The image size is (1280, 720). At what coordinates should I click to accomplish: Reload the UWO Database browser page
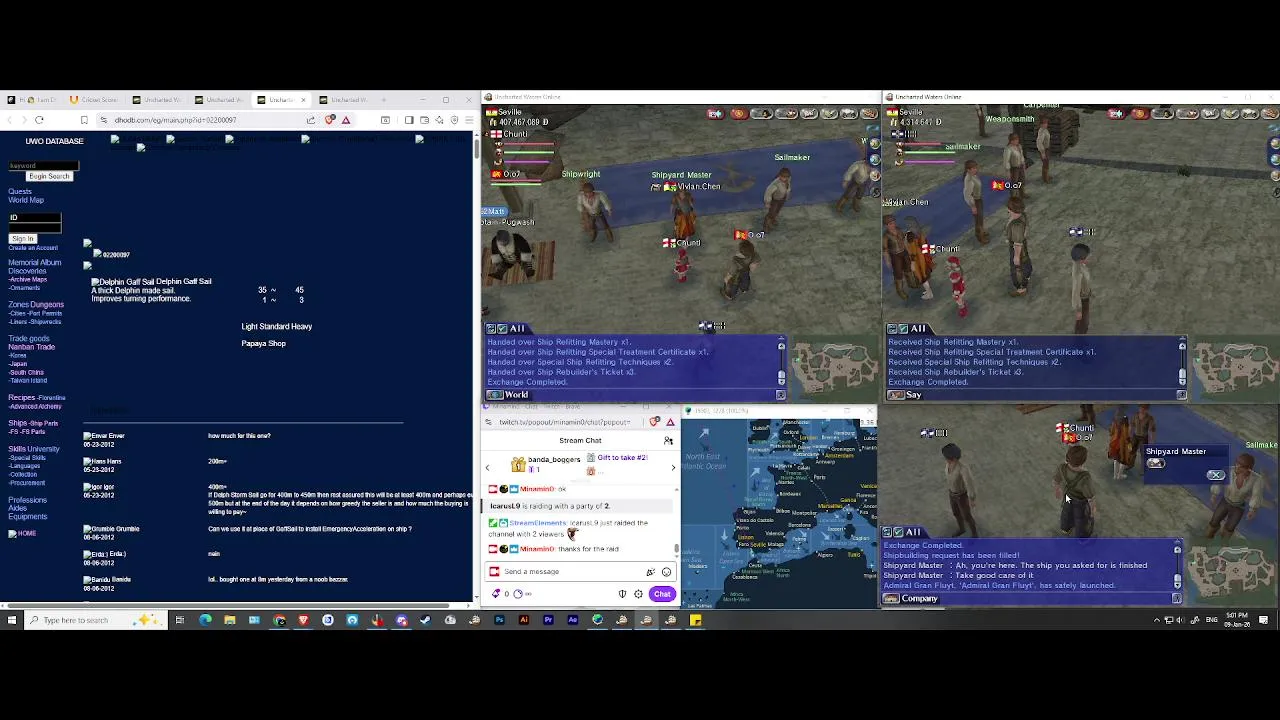[39, 120]
